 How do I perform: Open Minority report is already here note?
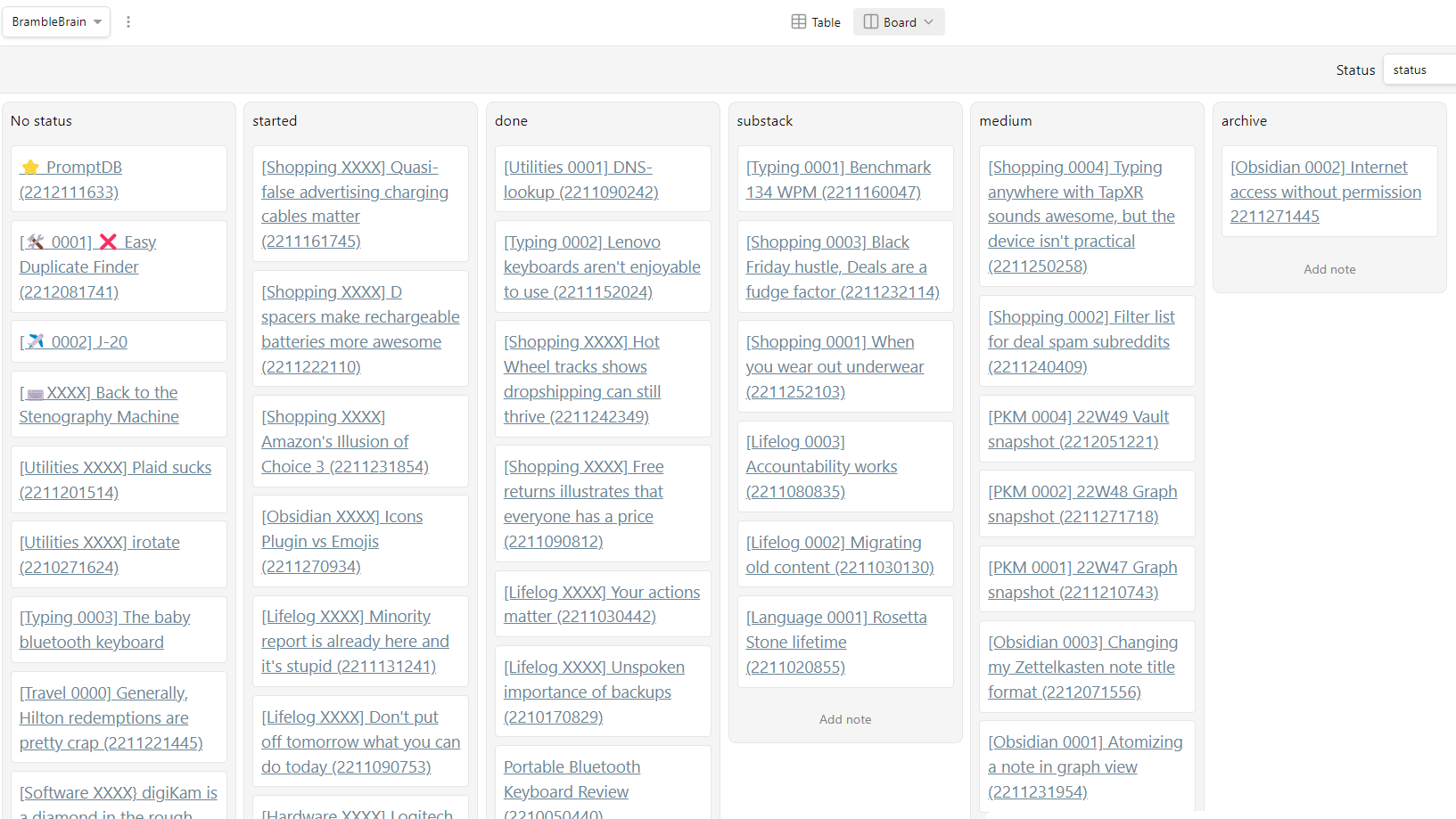coord(355,641)
